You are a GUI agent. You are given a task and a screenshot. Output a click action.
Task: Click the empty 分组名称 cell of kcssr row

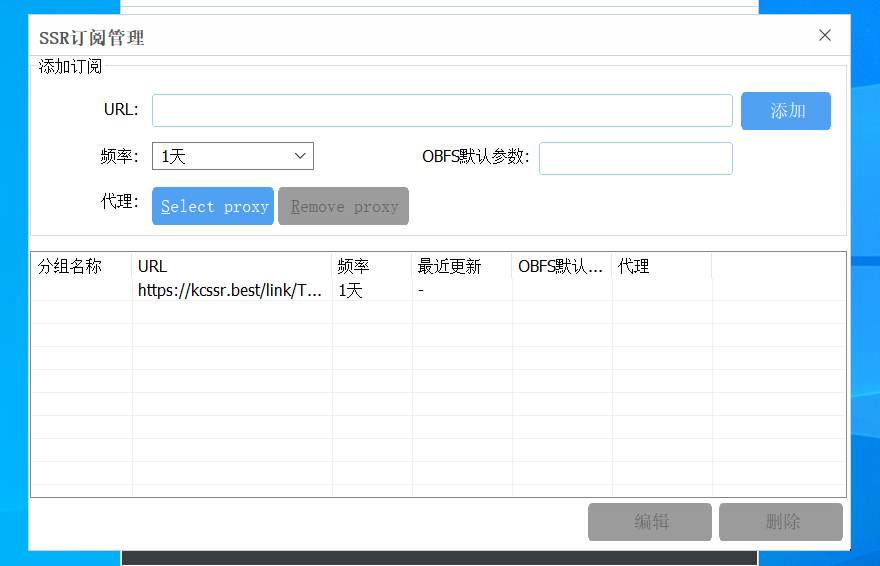click(80, 290)
